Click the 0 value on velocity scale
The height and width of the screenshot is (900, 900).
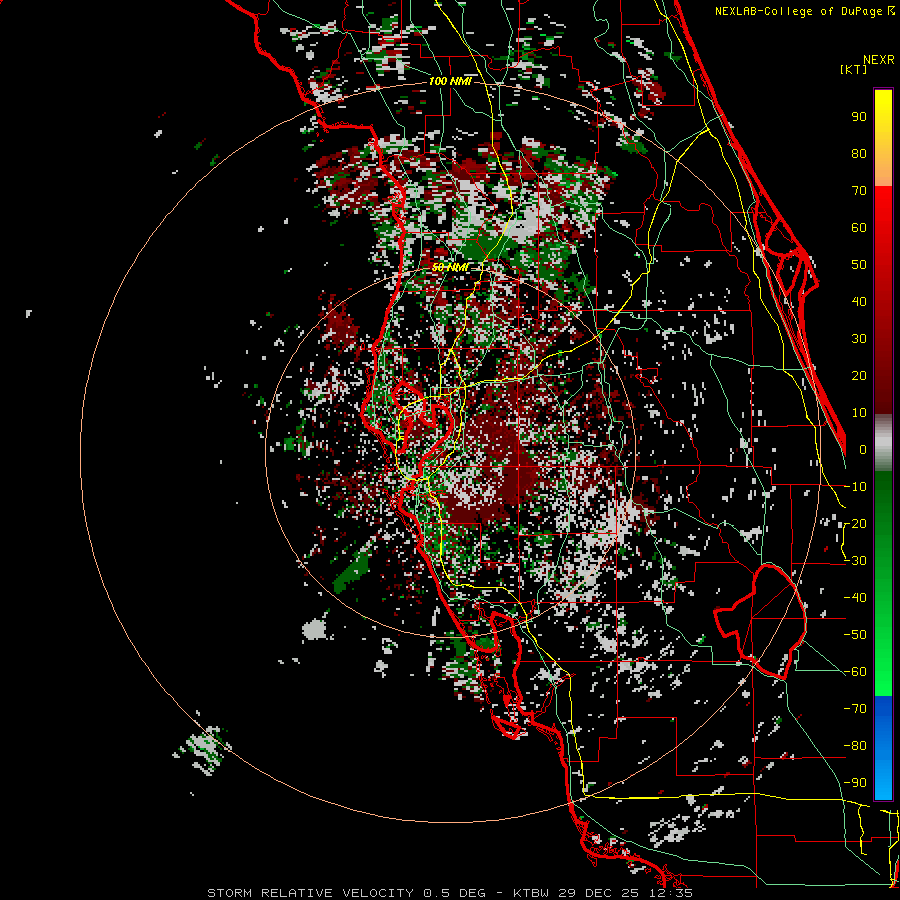(x=863, y=450)
